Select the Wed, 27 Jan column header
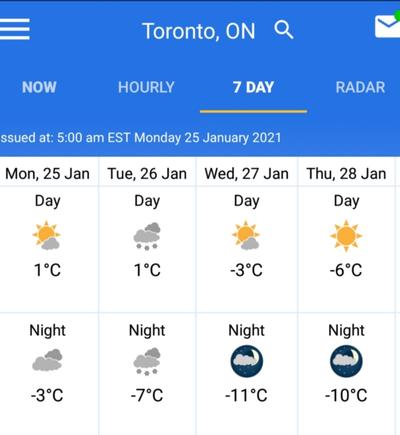The height and width of the screenshot is (435, 400). point(246,174)
